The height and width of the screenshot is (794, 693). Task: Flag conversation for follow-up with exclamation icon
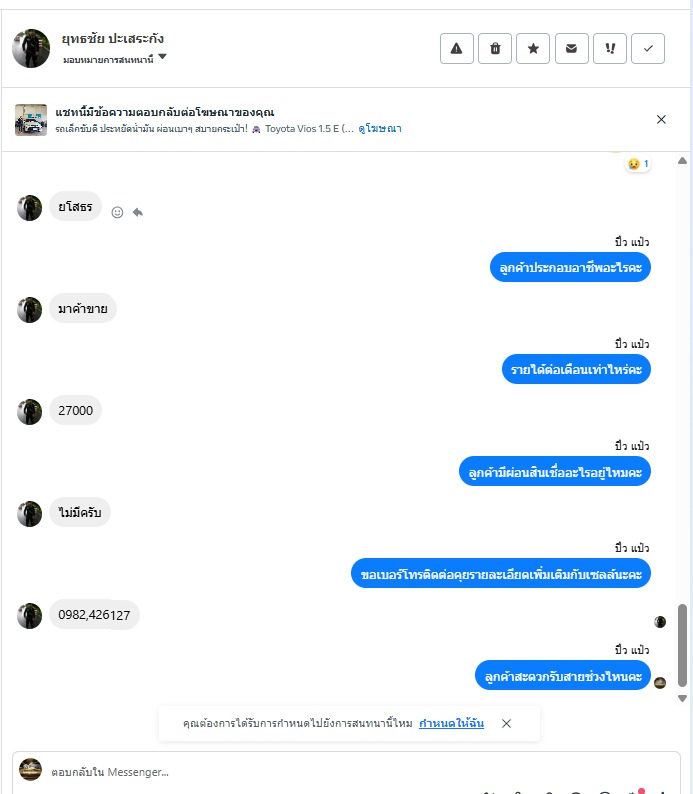pyautogui.click(x=610, y=49)
